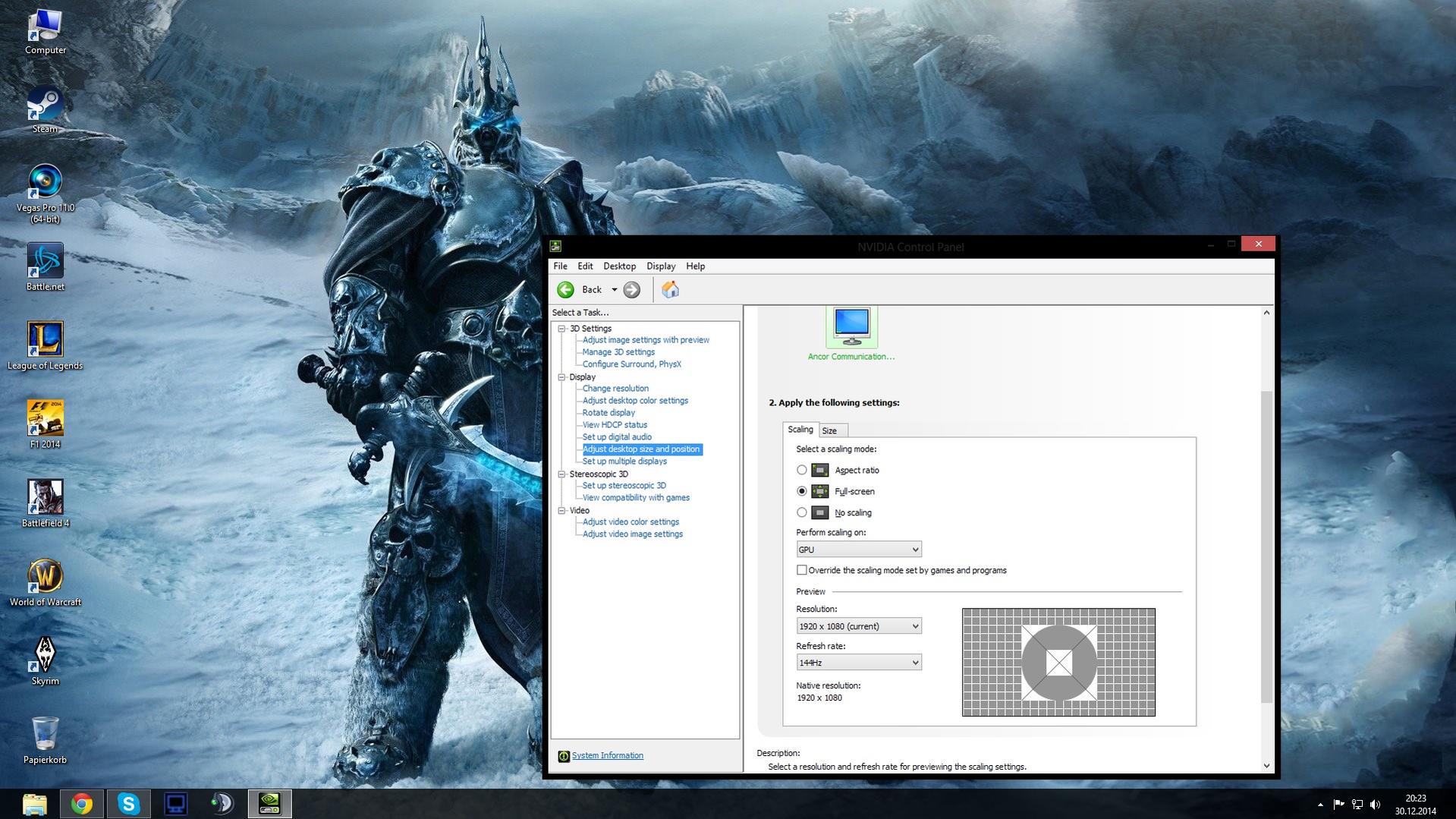This screenshot has height=819, width=1456.
Task: Open Adjust image settings with preview
Action: click(x=646, y=340)
